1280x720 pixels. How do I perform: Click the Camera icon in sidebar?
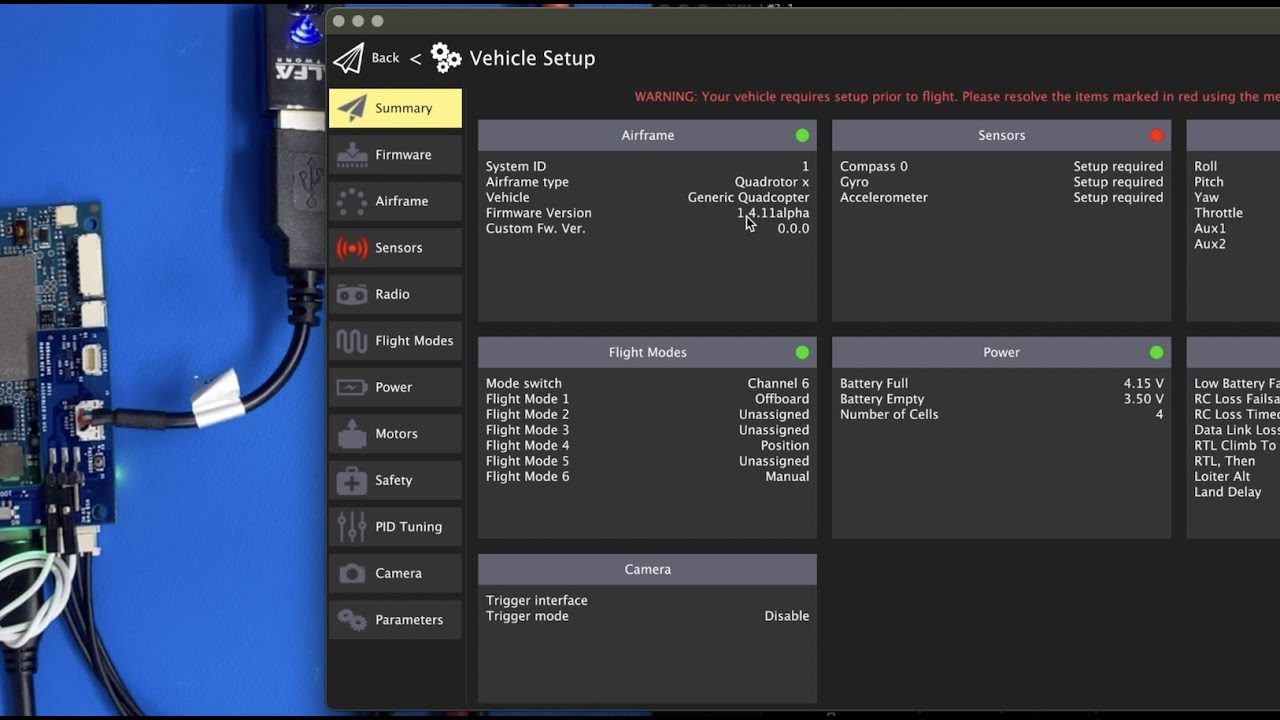tap(351, 573)
